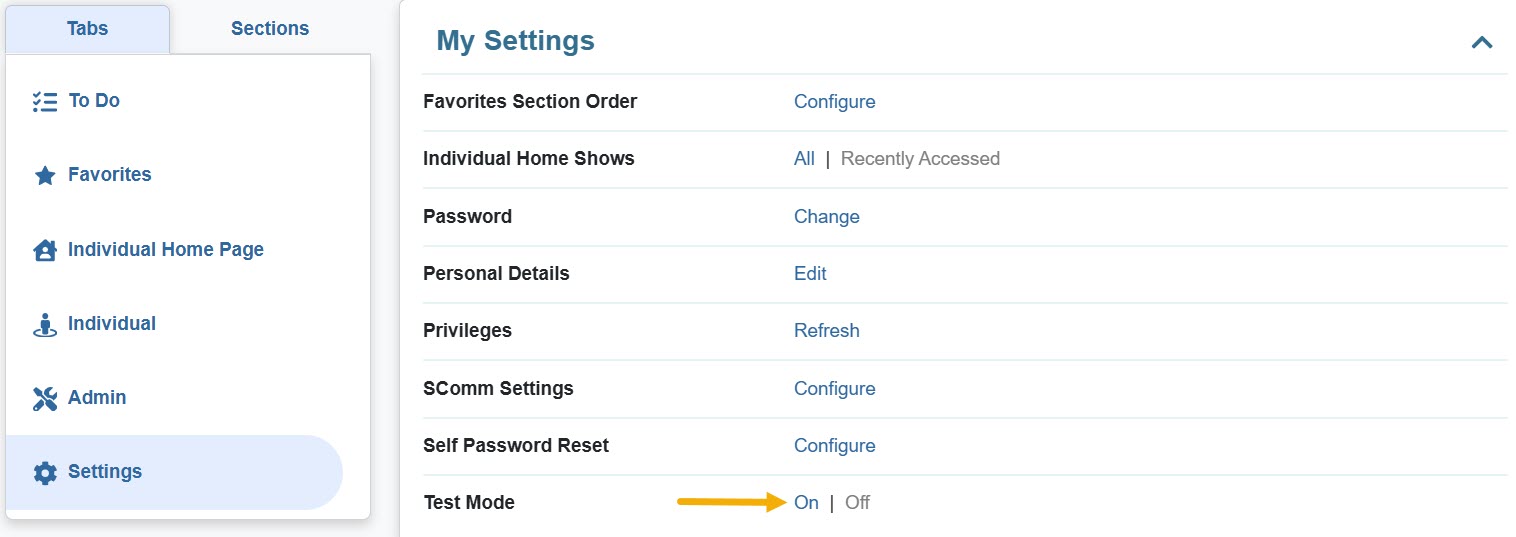Change the Password
This screenshot has height=537, width=1516.
click(x=826, y=217)
